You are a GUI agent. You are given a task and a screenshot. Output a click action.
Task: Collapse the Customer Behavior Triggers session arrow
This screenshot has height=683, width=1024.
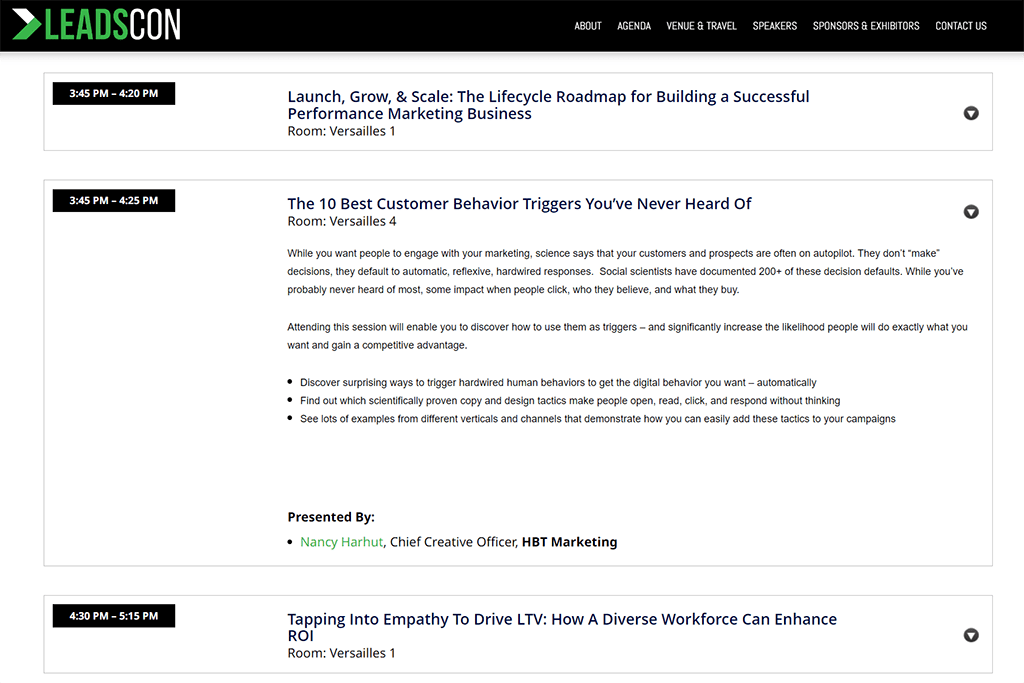click(971, 212)
